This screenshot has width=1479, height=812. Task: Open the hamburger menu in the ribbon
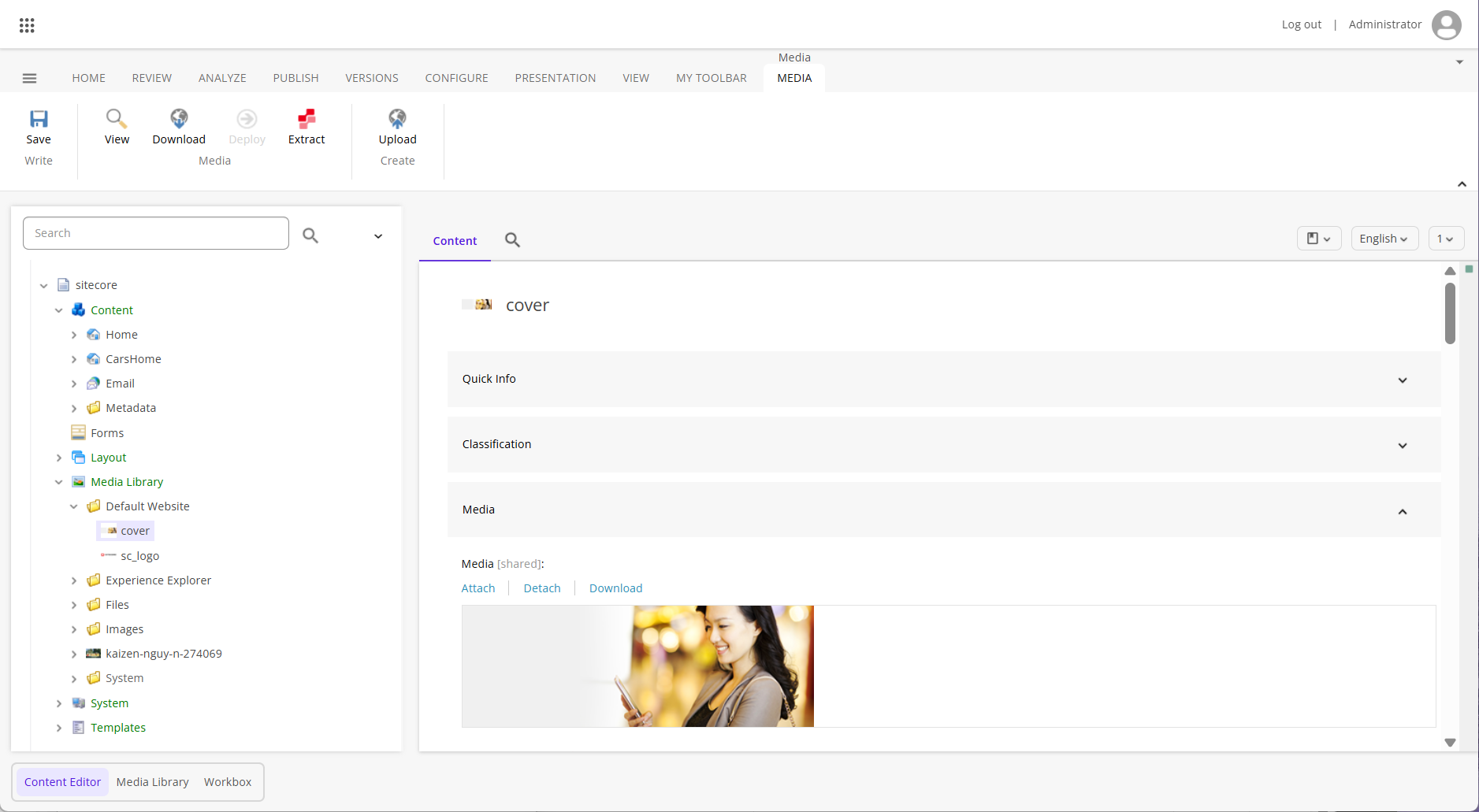coord(30,78)
